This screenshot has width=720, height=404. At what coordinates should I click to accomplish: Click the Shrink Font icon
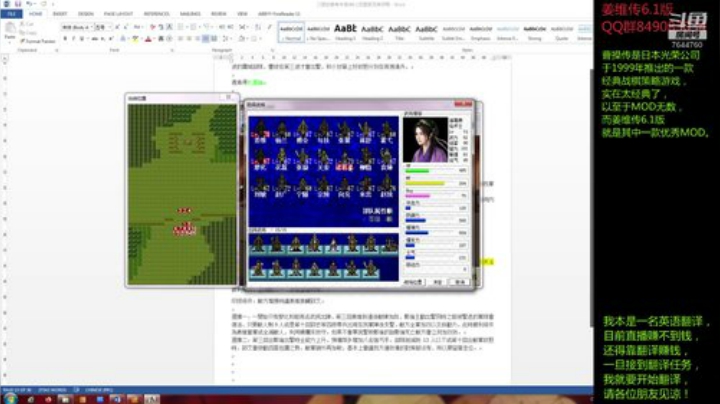pyautogui.click(x=126, y=28)
